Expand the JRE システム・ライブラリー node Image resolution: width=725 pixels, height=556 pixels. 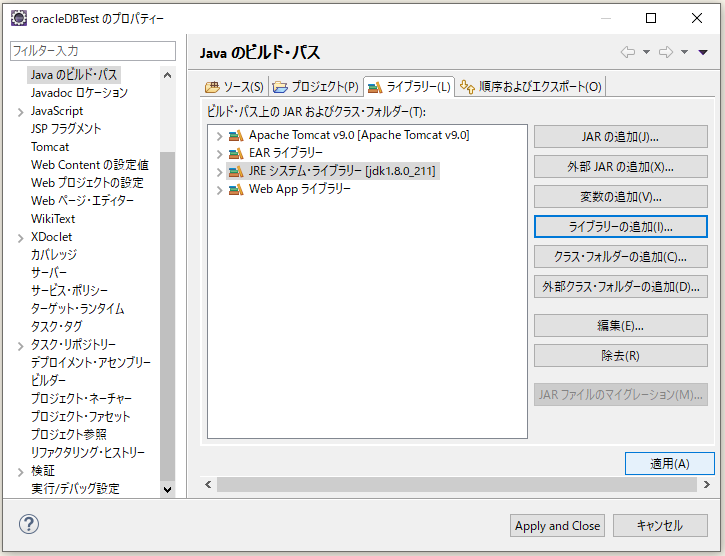(x=220, y=172)
